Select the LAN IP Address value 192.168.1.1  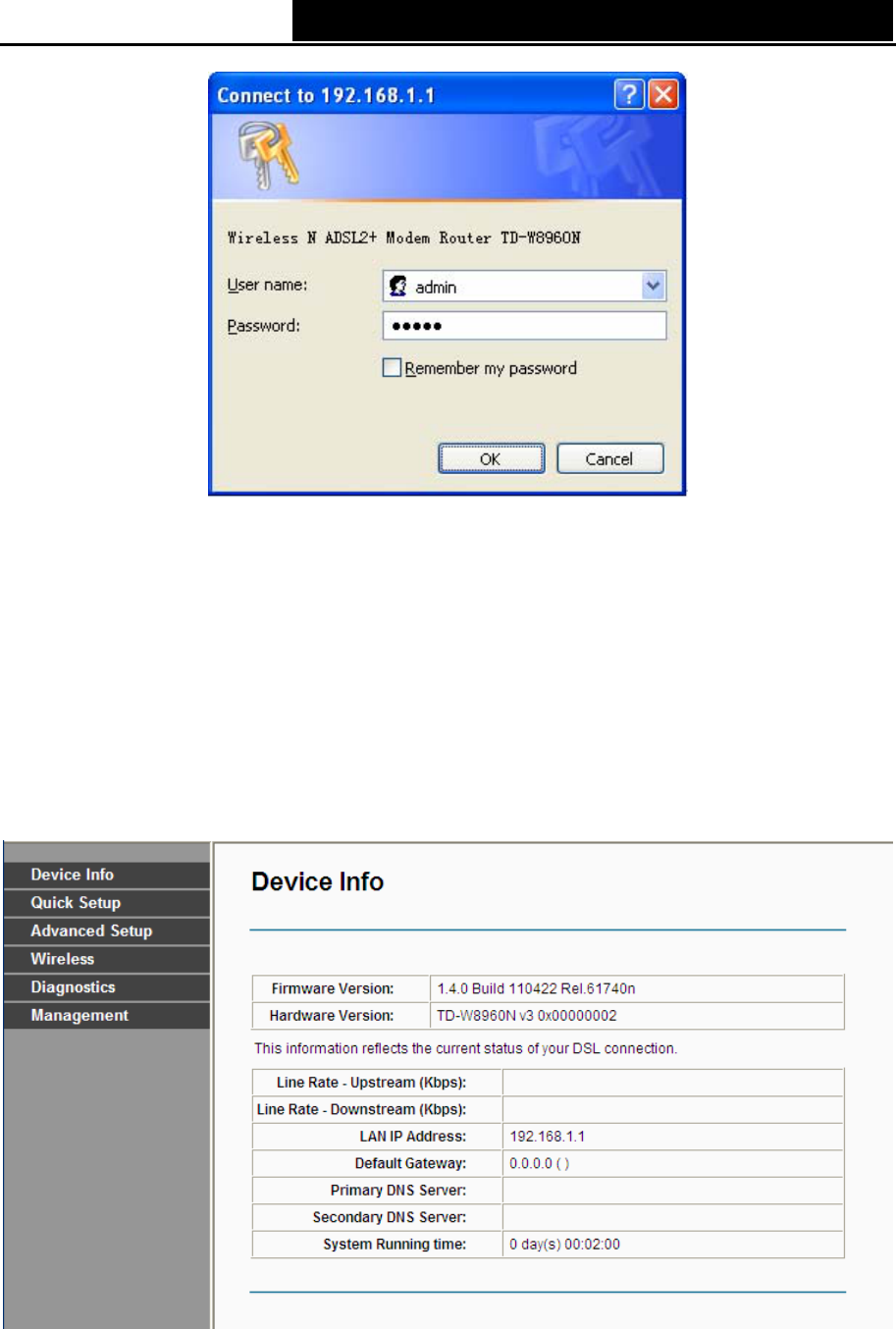click(547, 1137)
